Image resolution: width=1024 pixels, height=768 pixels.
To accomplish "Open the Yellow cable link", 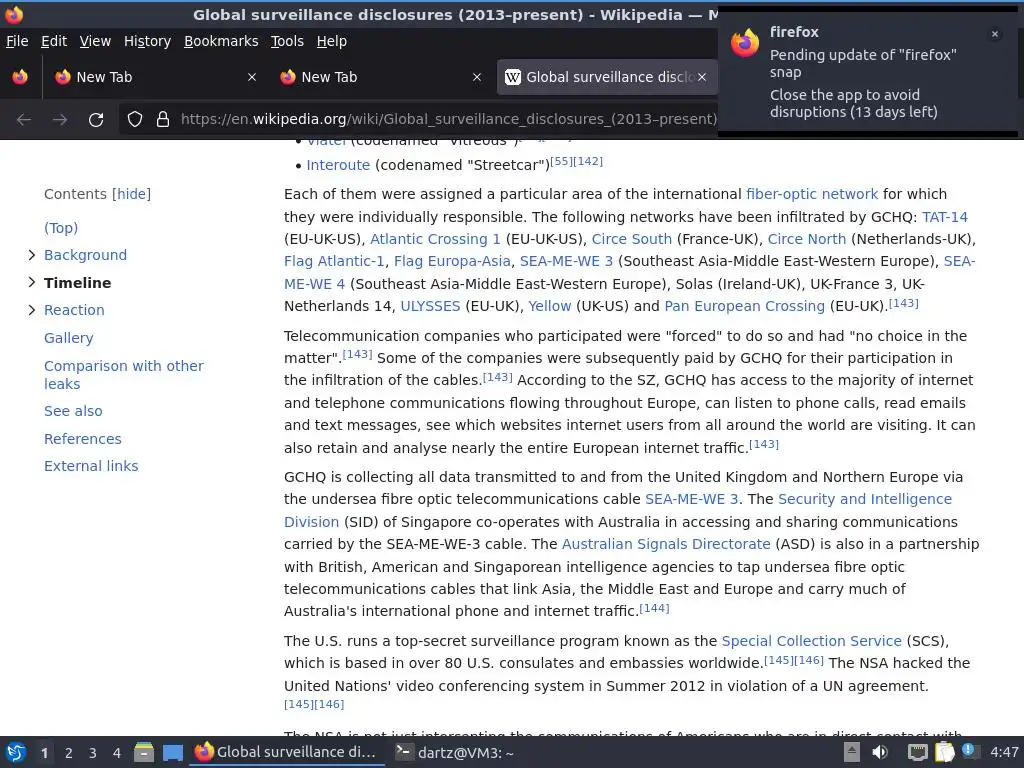I will (549, 306).
